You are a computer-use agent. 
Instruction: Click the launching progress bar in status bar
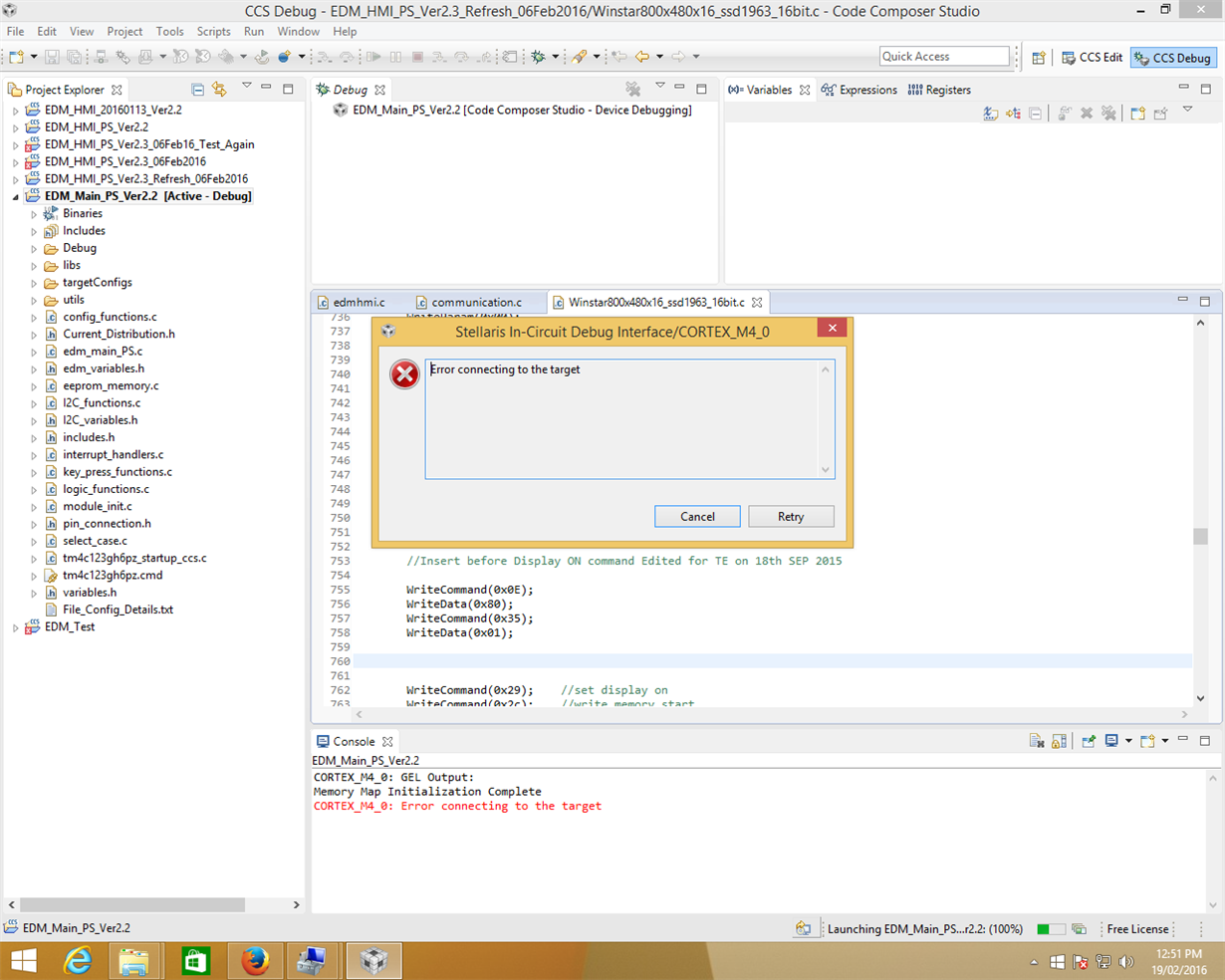point(1050,929)
